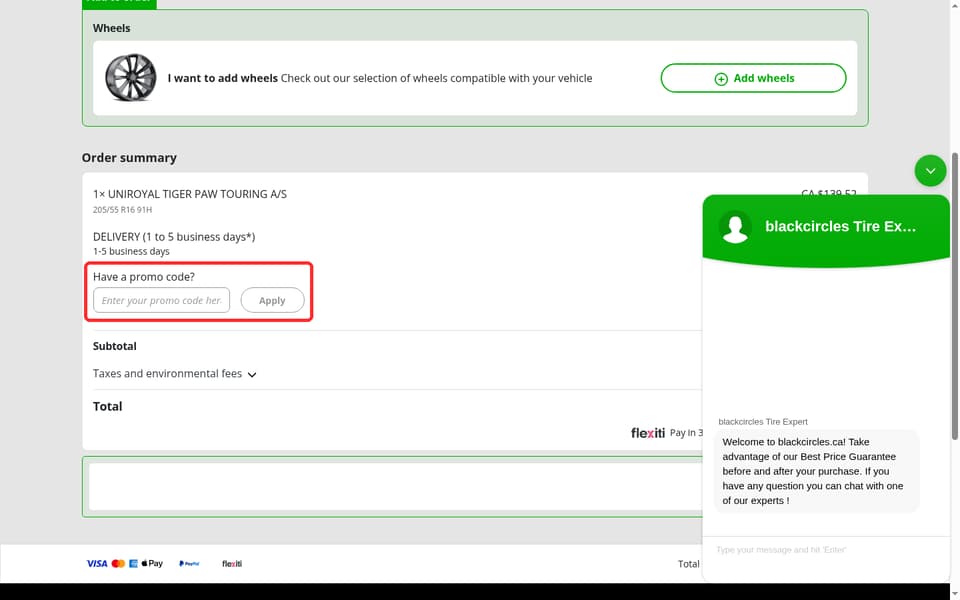Click the flexiti logo in footer
The height and width of the screenshot is (600, 960).
click(232, 563)
